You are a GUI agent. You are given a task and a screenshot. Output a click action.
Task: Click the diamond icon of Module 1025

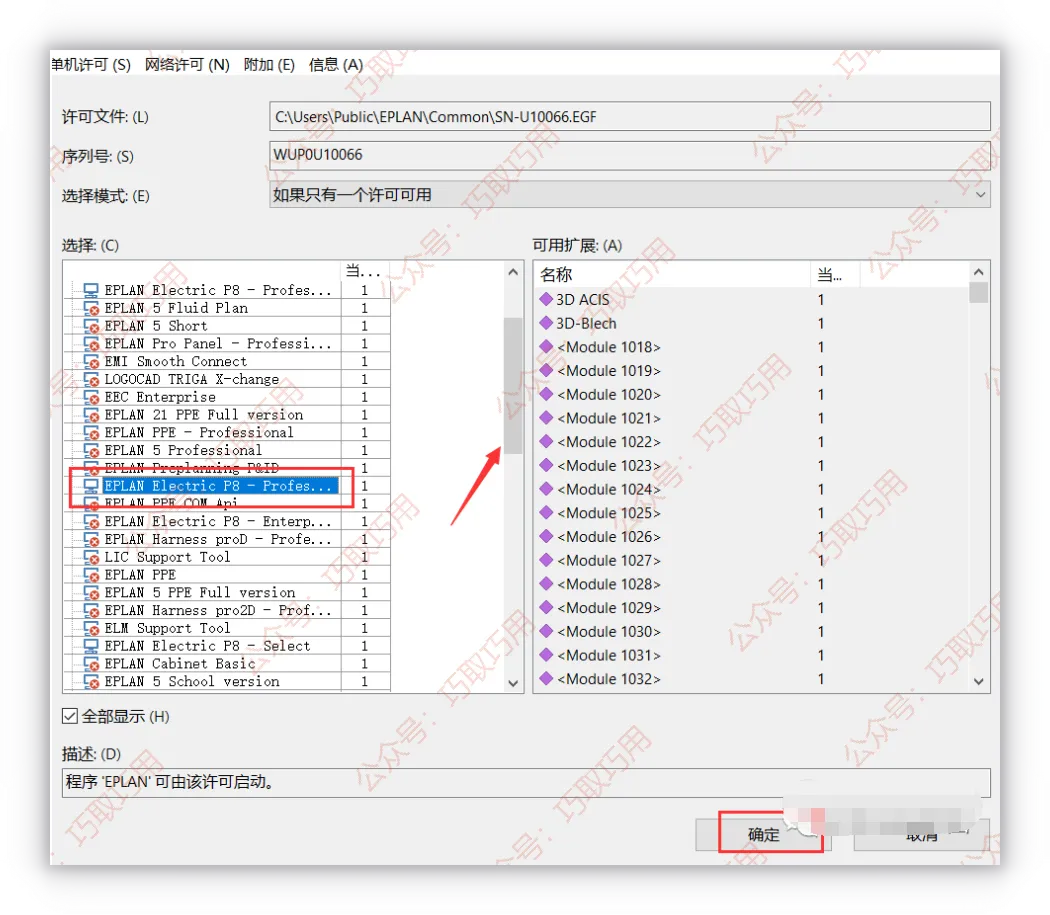coord(546,512)
